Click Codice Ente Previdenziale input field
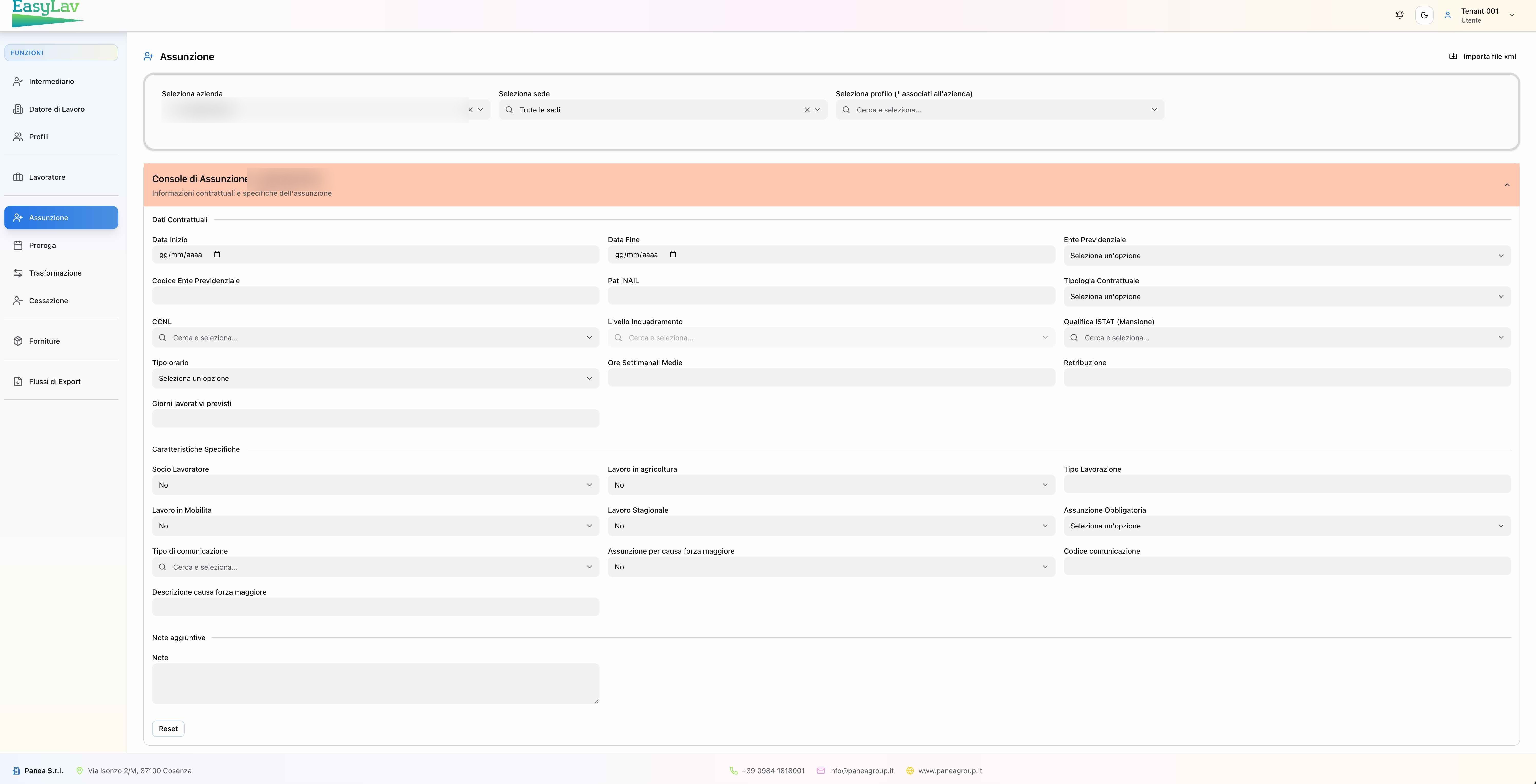Screen dimensions: 1536x784 click(376, 295)
